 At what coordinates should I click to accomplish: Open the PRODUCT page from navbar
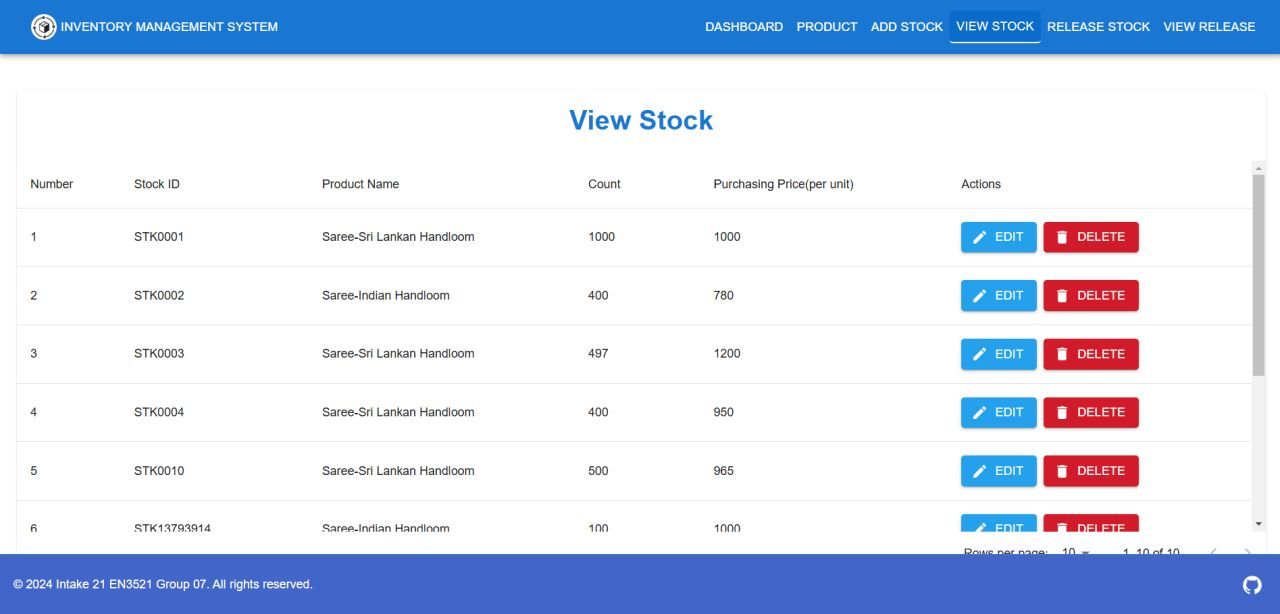pos(827,26)
